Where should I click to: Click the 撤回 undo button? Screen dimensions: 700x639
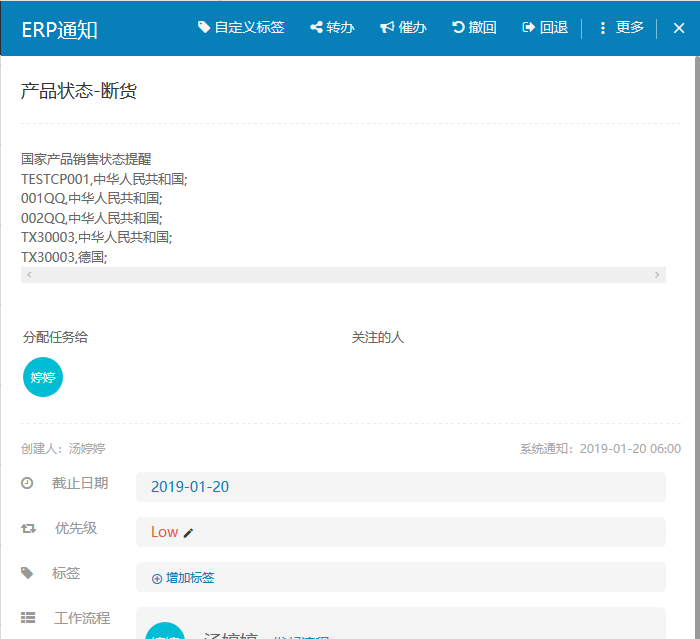474,28
